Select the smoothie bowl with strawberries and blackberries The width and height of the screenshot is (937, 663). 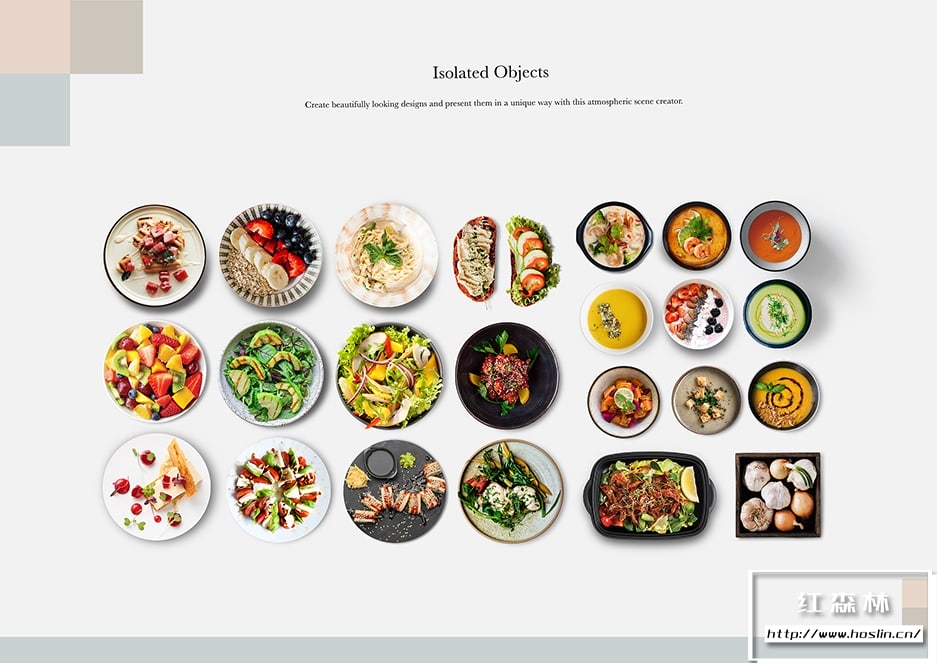pos(699,314)
